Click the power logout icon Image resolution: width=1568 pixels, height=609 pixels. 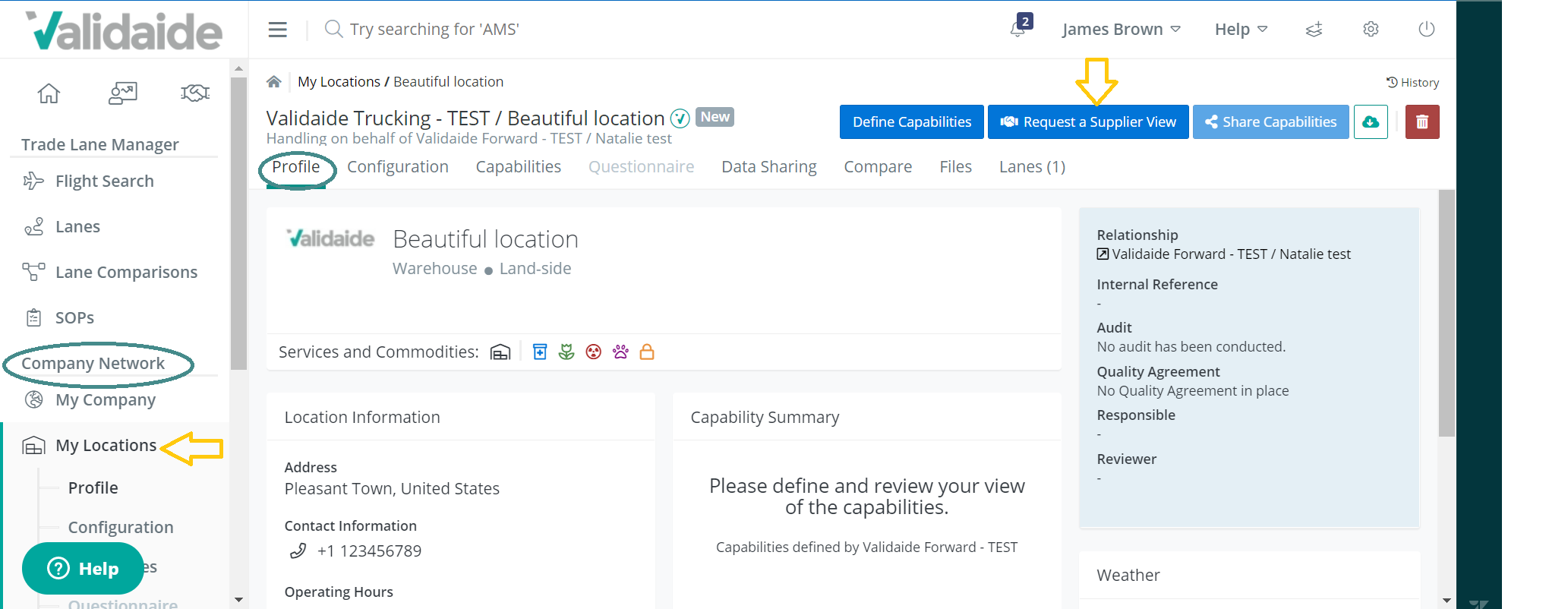[x=1427, y=30]
